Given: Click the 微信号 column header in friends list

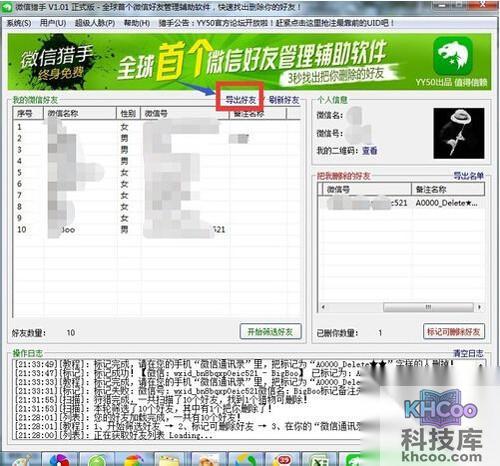Looking at the screenshot, I should pyautogui.click(x=185, y=114).
